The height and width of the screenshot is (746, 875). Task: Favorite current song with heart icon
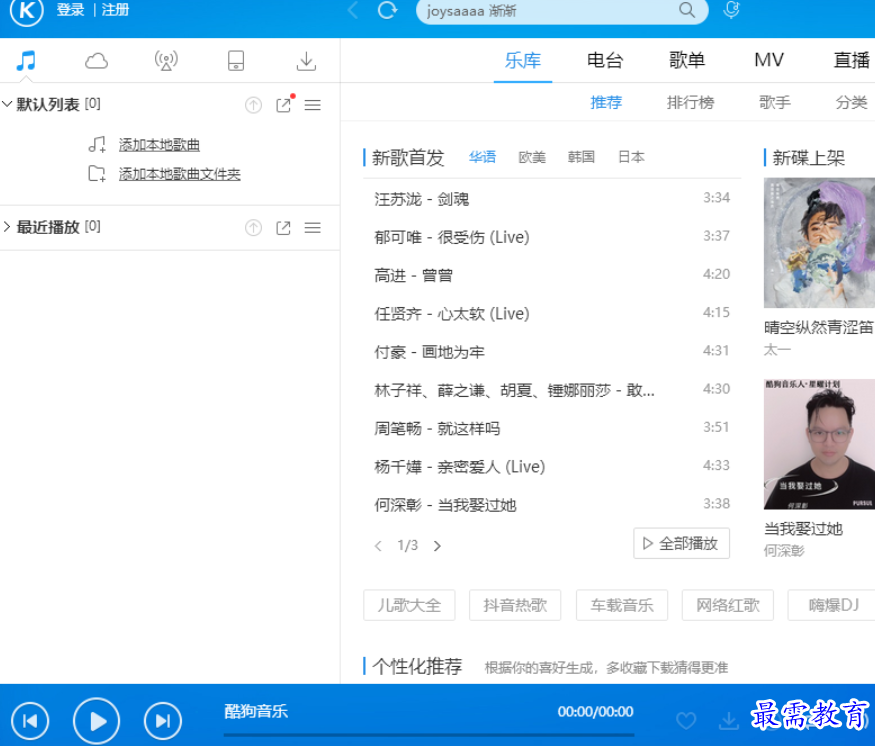[686, 720]
